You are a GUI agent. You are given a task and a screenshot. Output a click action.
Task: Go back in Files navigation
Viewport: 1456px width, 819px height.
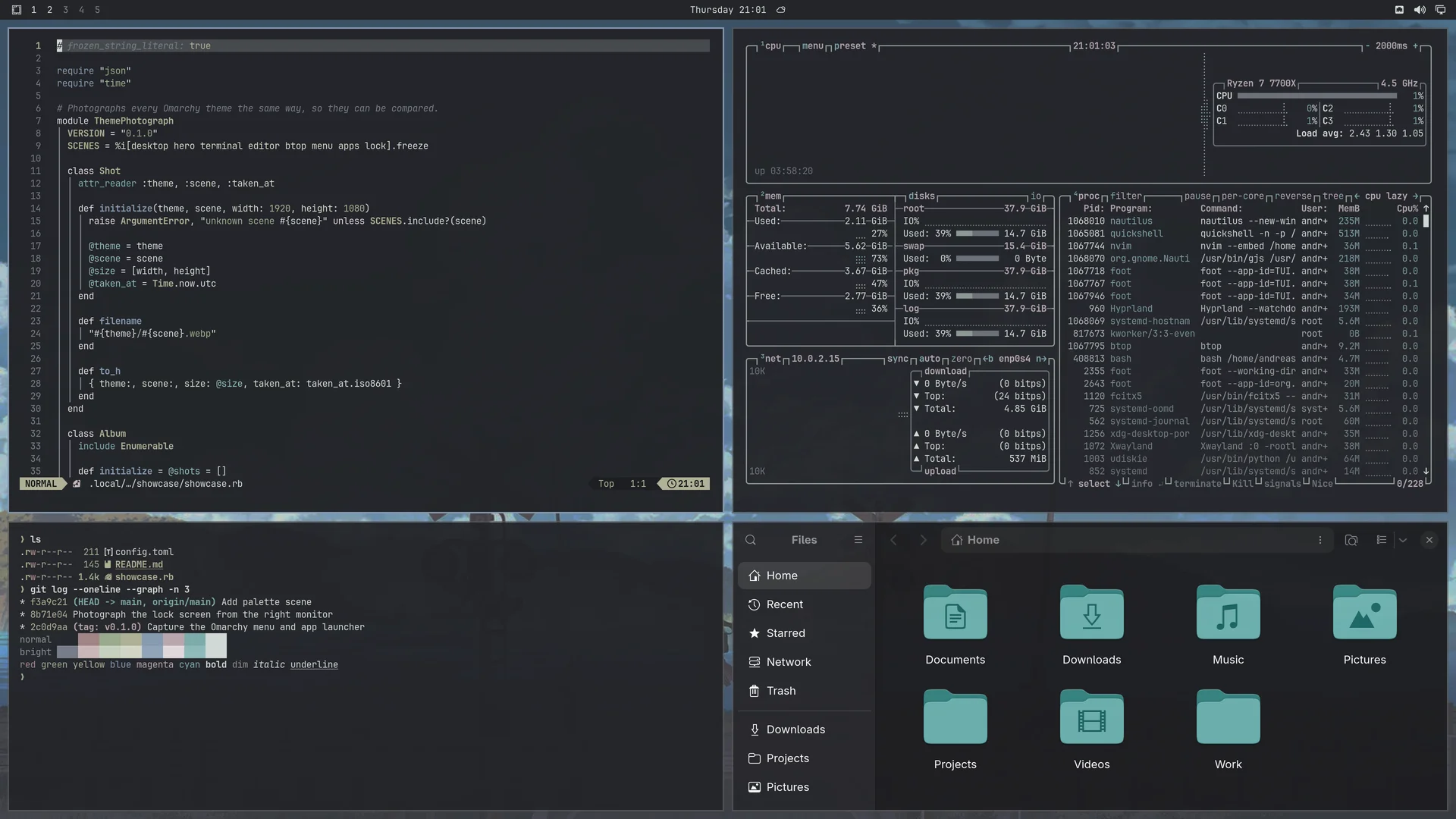[893, 540]
